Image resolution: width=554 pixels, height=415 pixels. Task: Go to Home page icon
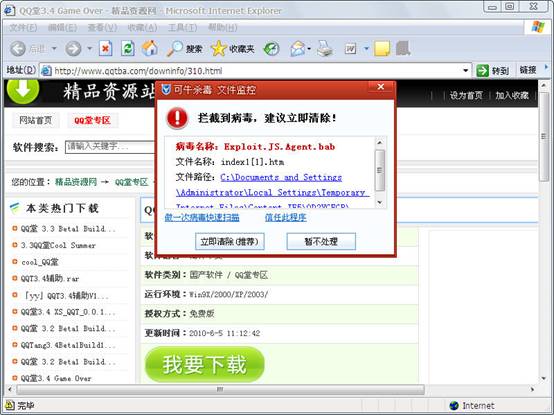coord(150,48)
